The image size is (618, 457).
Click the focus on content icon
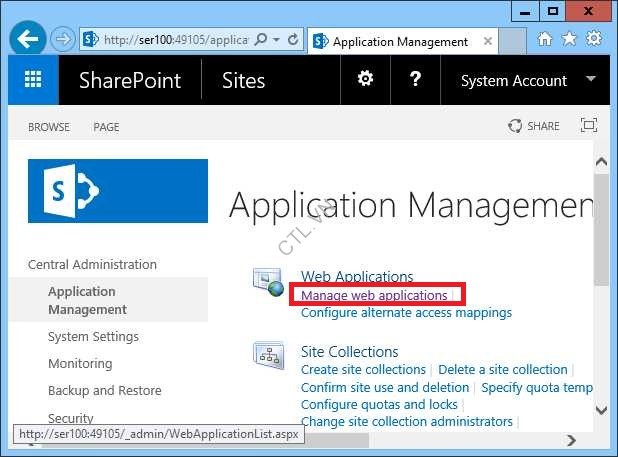(x=589, y=126)
